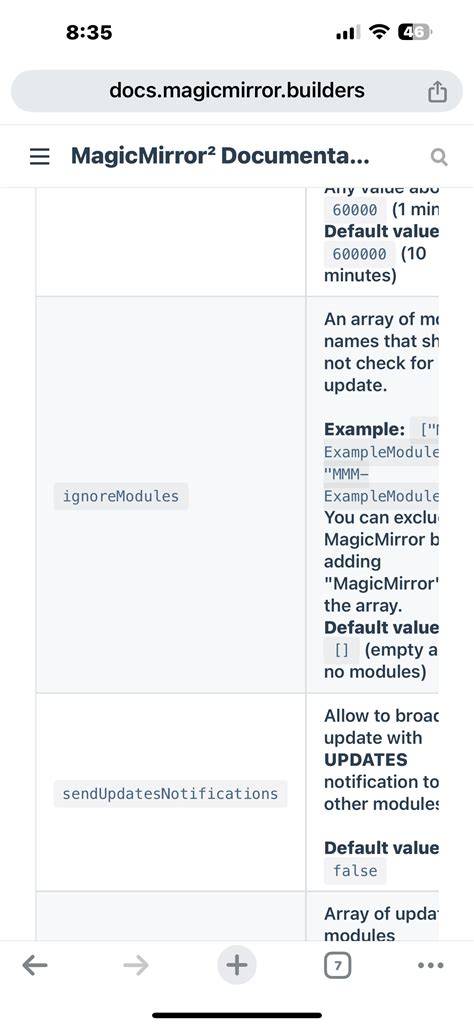Tap the docs.magicmirror.builders address bar
The width and height of the screenshot is (474, 1027).
[237, 90]
